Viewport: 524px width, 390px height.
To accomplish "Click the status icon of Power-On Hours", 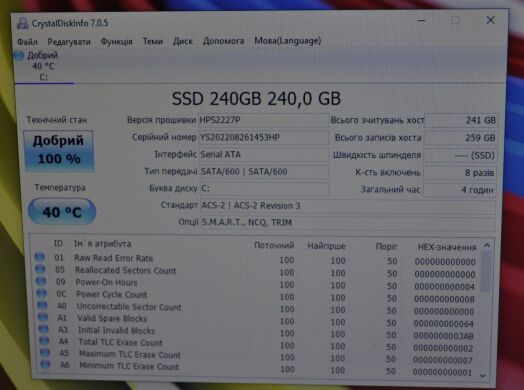I will click(x=41, y=281).
